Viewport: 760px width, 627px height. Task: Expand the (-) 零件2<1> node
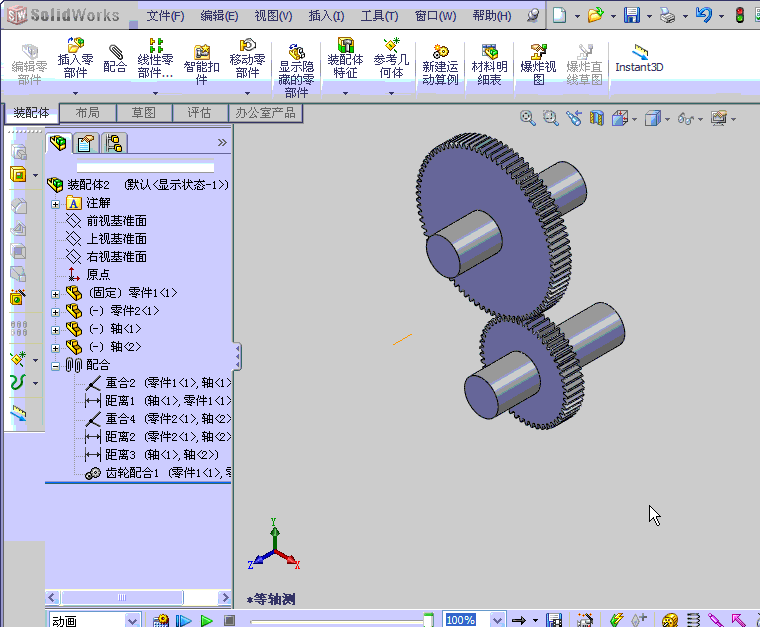point(55,312)
